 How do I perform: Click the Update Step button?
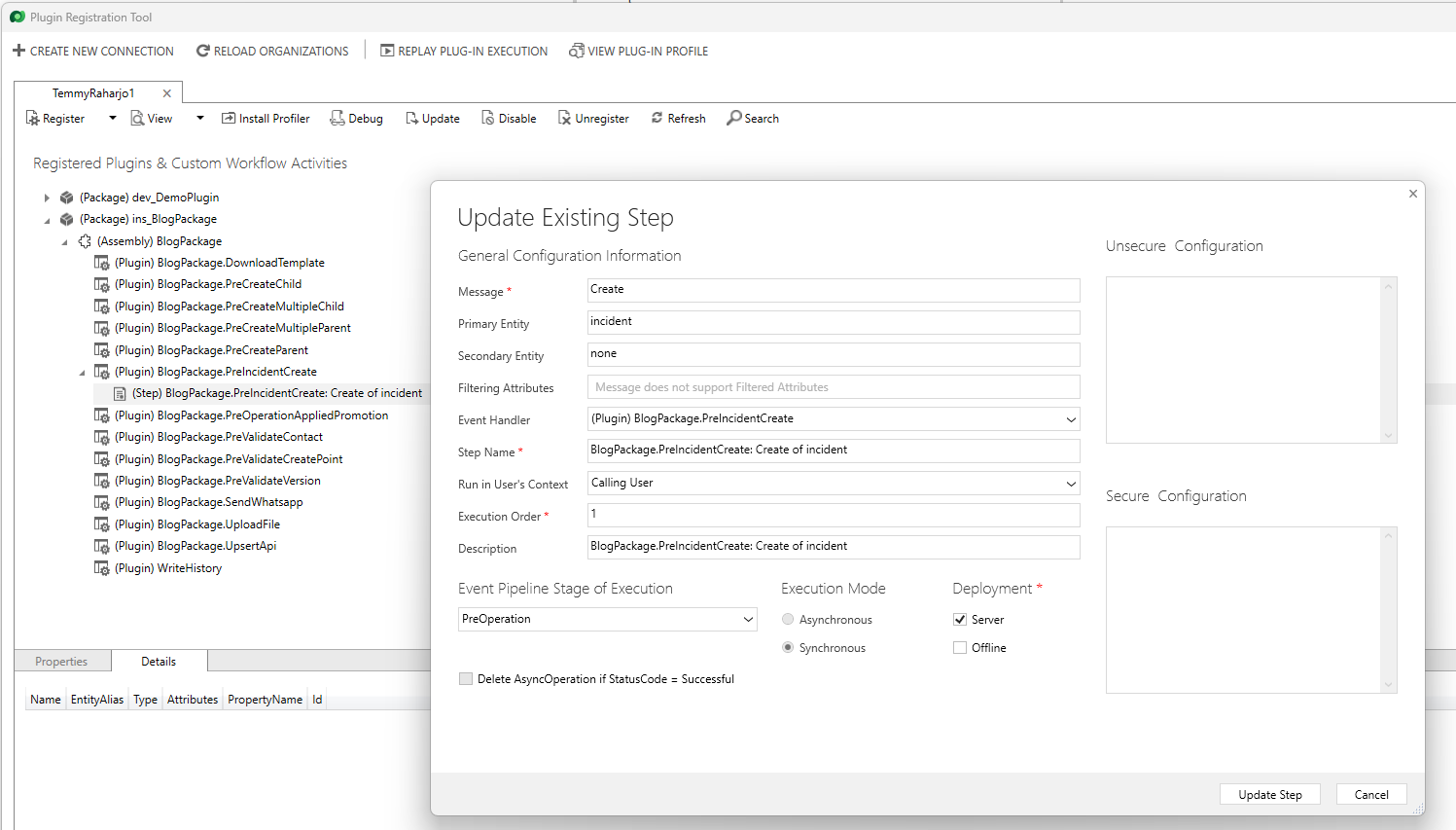pos(1270,795)
